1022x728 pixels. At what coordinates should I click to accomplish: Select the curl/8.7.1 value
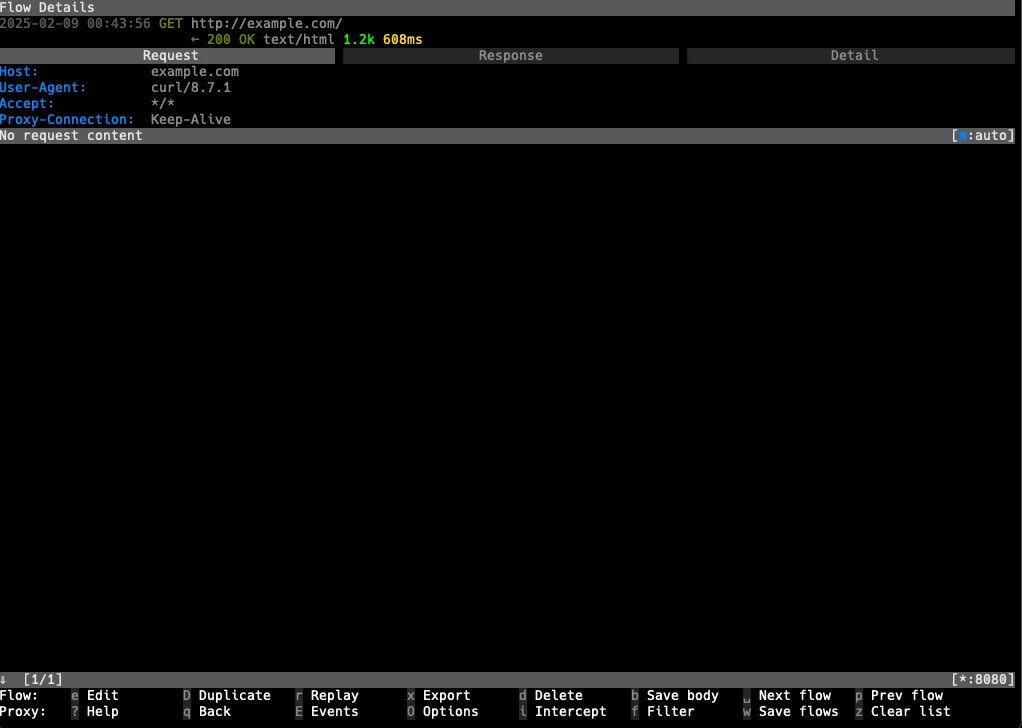[191, 87]
